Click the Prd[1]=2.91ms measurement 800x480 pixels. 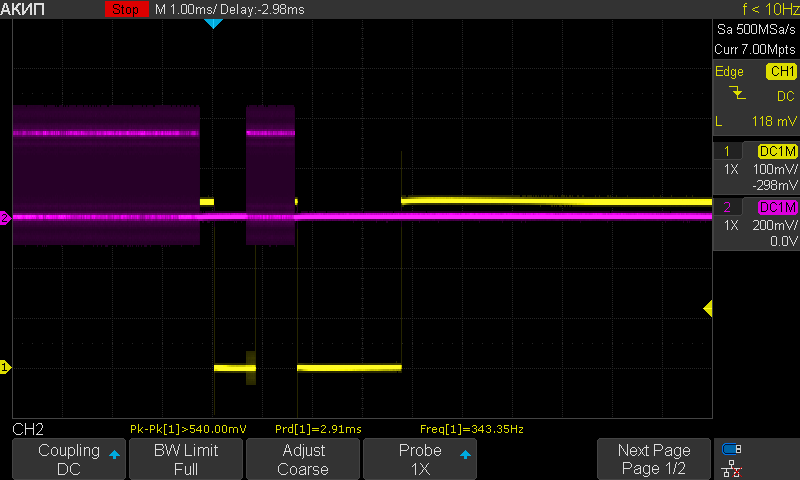[x=318, y=430]
